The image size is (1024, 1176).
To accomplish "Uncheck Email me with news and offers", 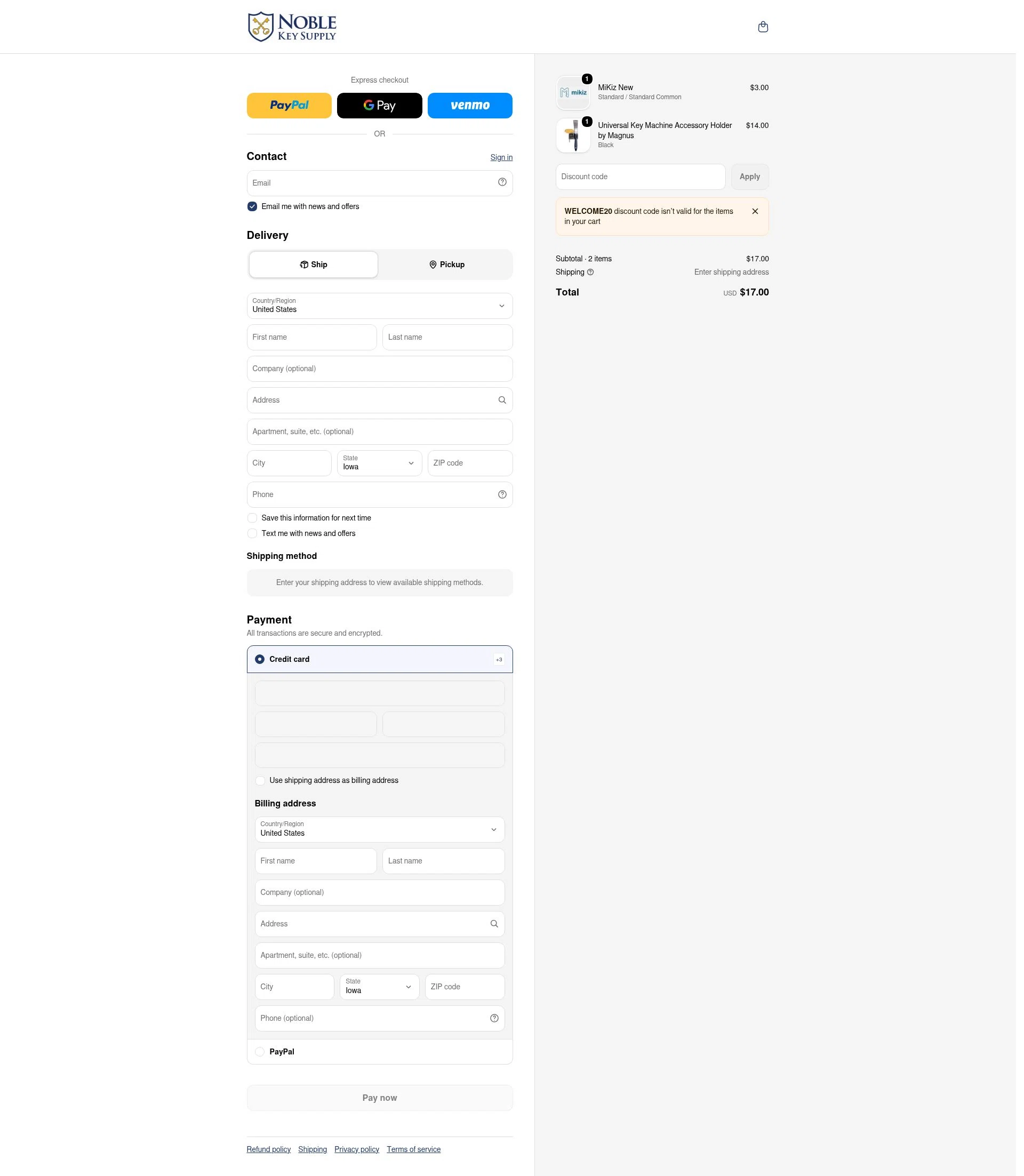I will click(254, 208).
